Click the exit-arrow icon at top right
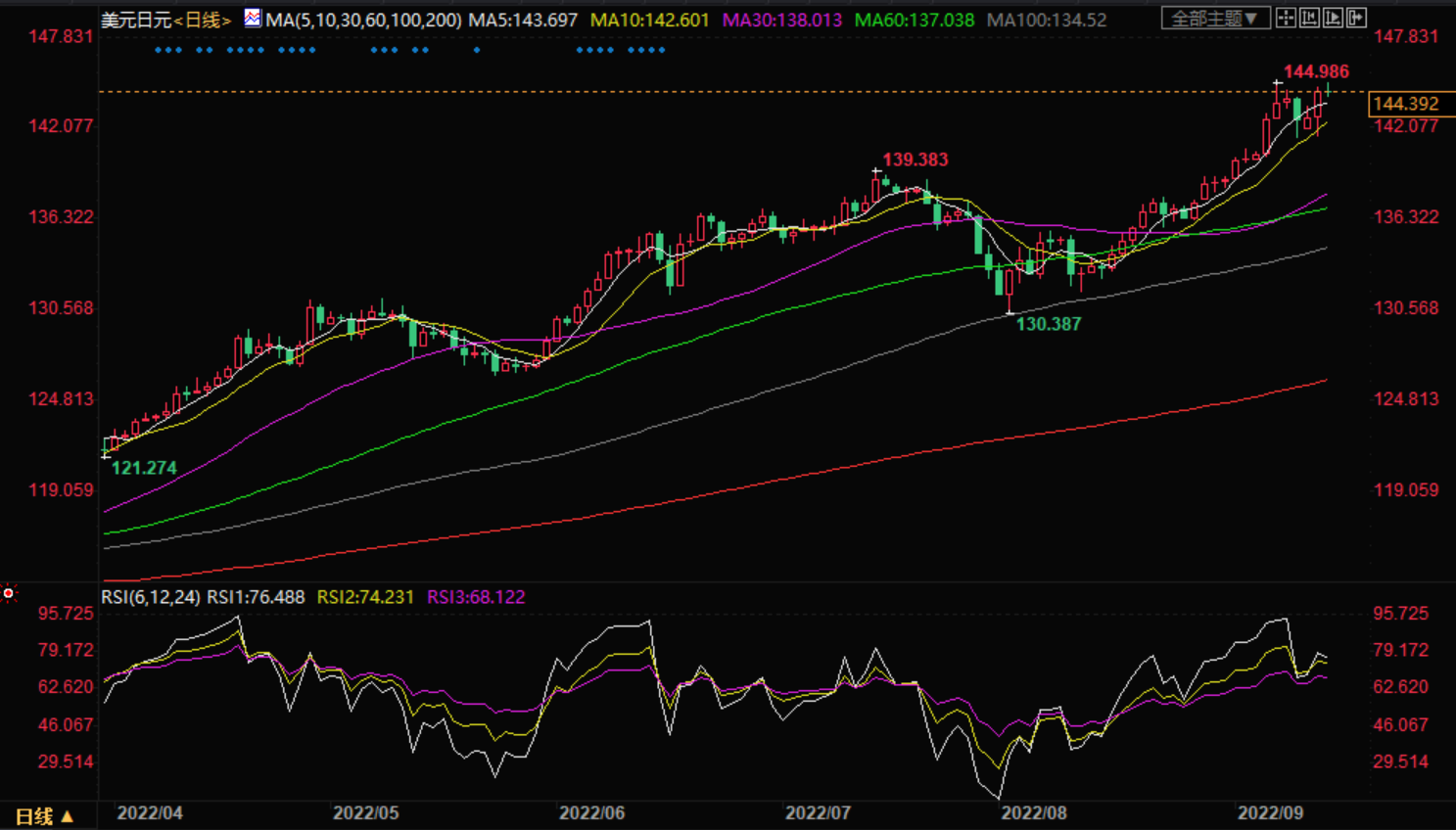Viewport: 1456px width, 830px height. click(x=1356, y=18)
